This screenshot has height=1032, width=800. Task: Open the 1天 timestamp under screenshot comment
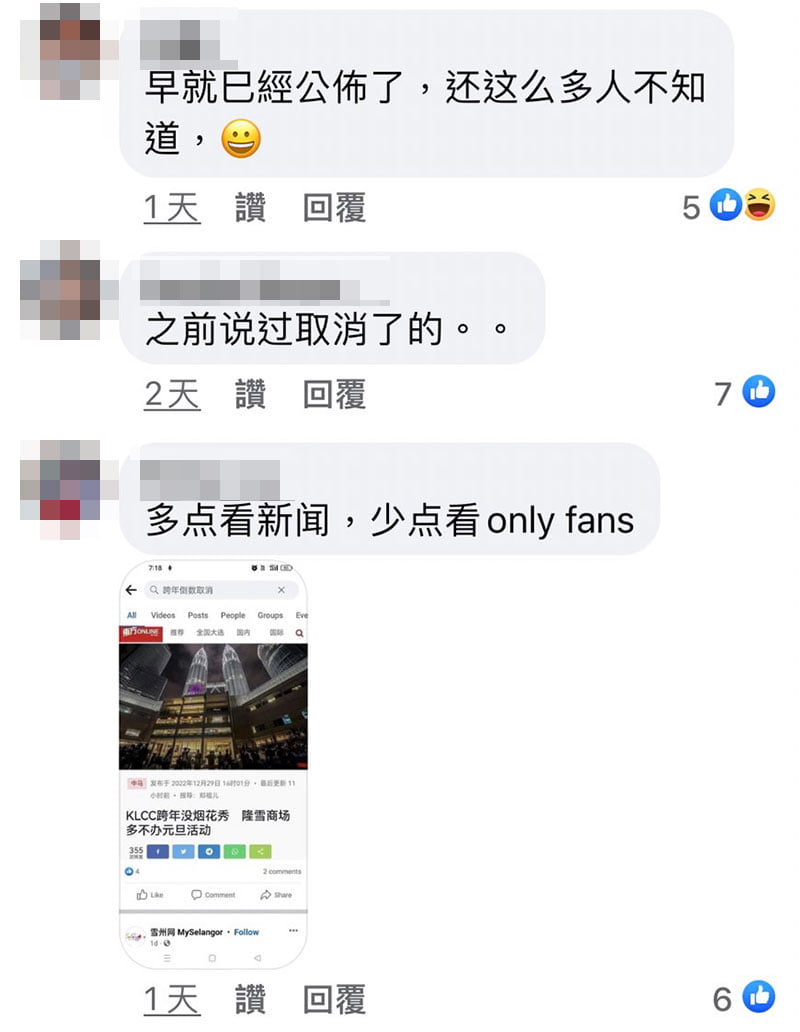[172, 1000]
